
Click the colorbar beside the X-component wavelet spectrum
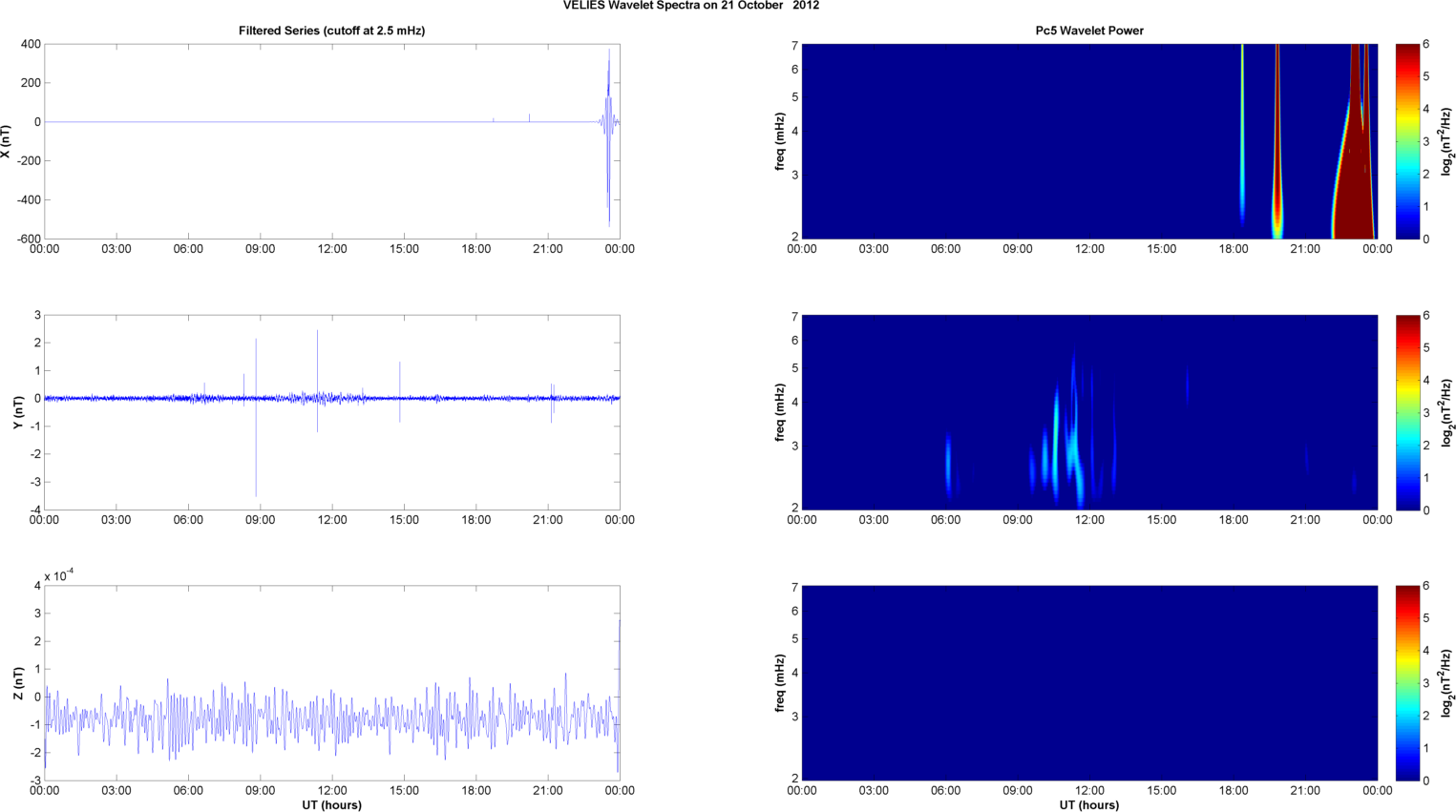(1408, 141)
